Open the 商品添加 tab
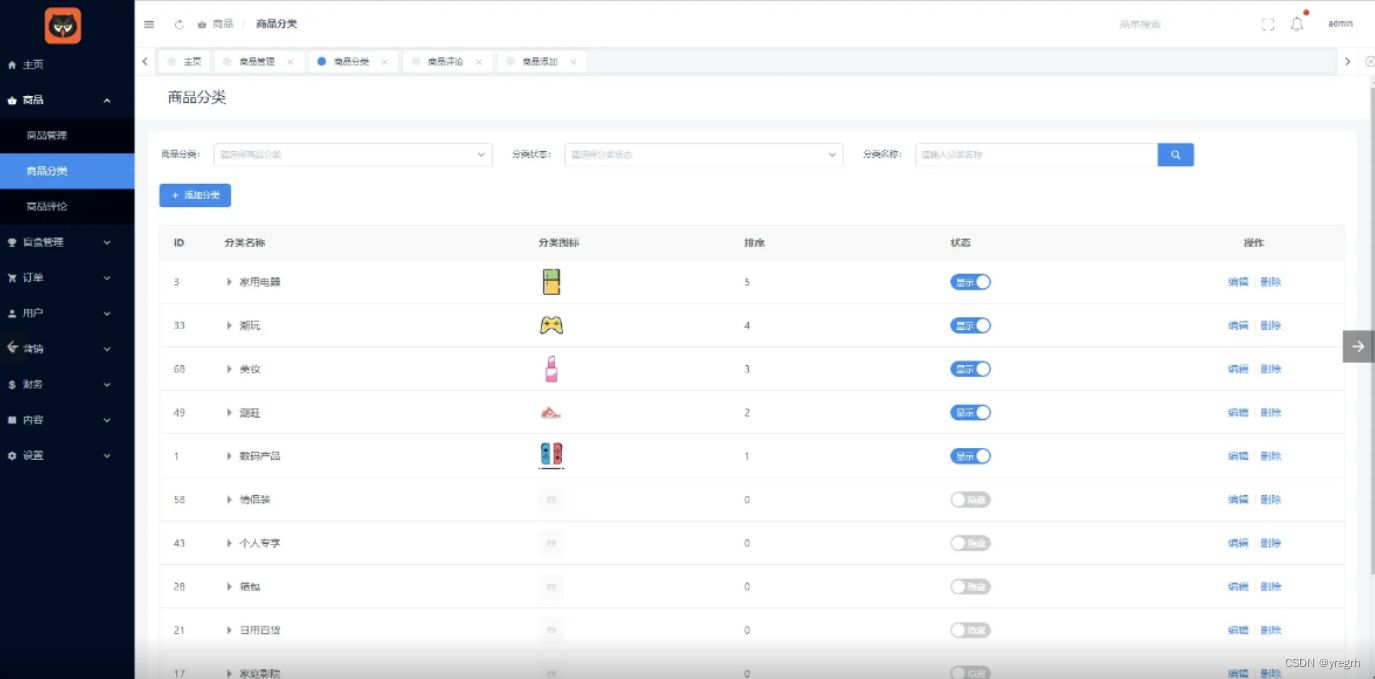 pos(538,61)
